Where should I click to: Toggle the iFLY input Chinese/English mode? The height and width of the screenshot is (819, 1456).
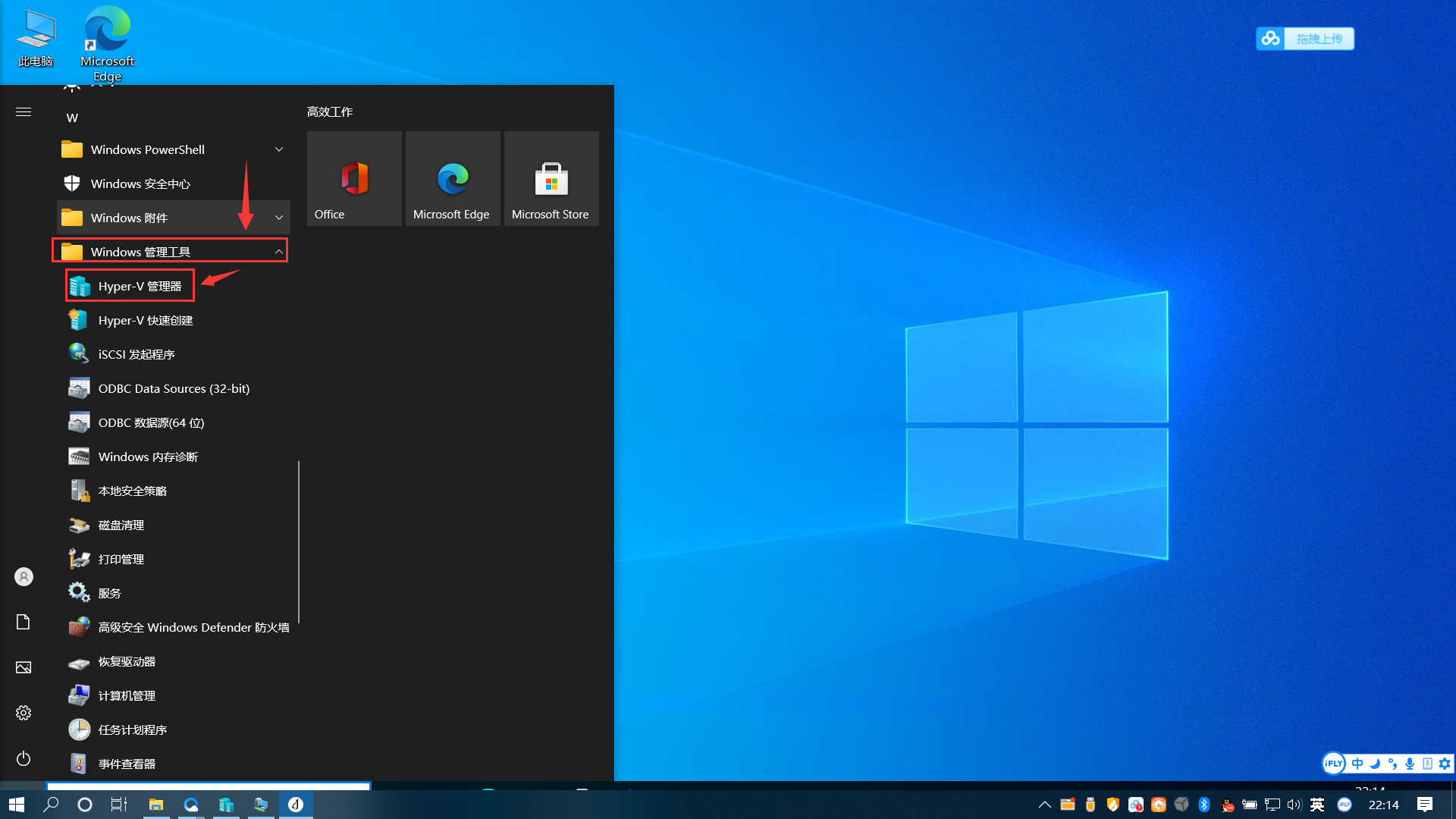pos(1357,764)
